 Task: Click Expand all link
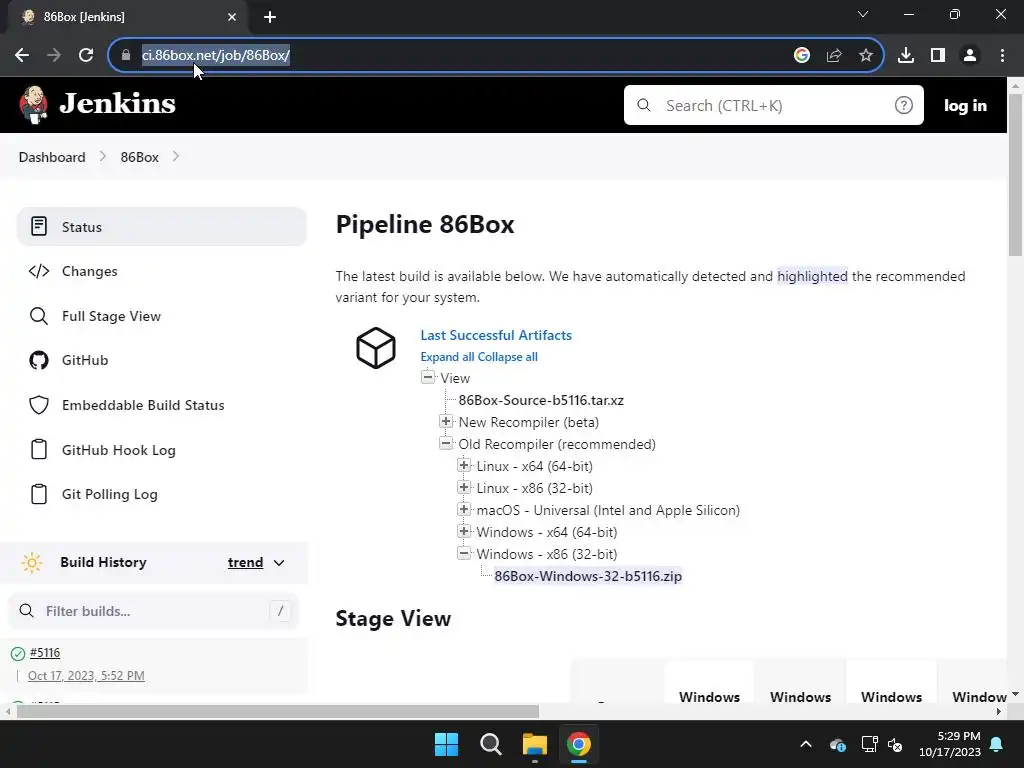tap(447, 357)
